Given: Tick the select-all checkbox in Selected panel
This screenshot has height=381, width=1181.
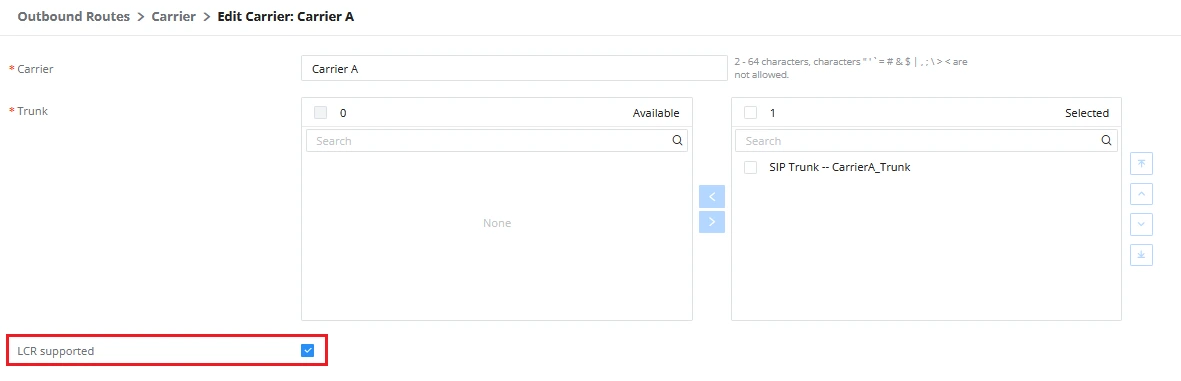Looking at the screenshot, I should (750, 113).
